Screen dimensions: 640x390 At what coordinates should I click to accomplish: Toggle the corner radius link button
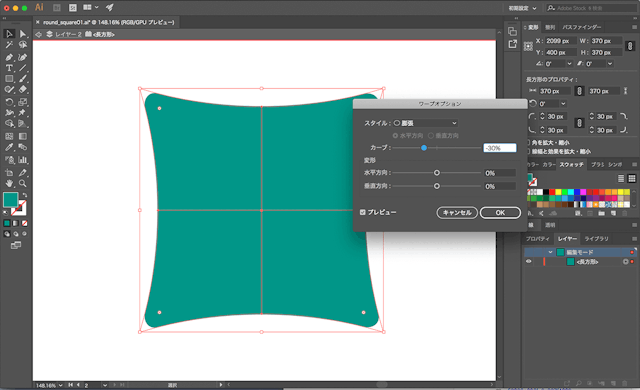click(x=579, y=123)
